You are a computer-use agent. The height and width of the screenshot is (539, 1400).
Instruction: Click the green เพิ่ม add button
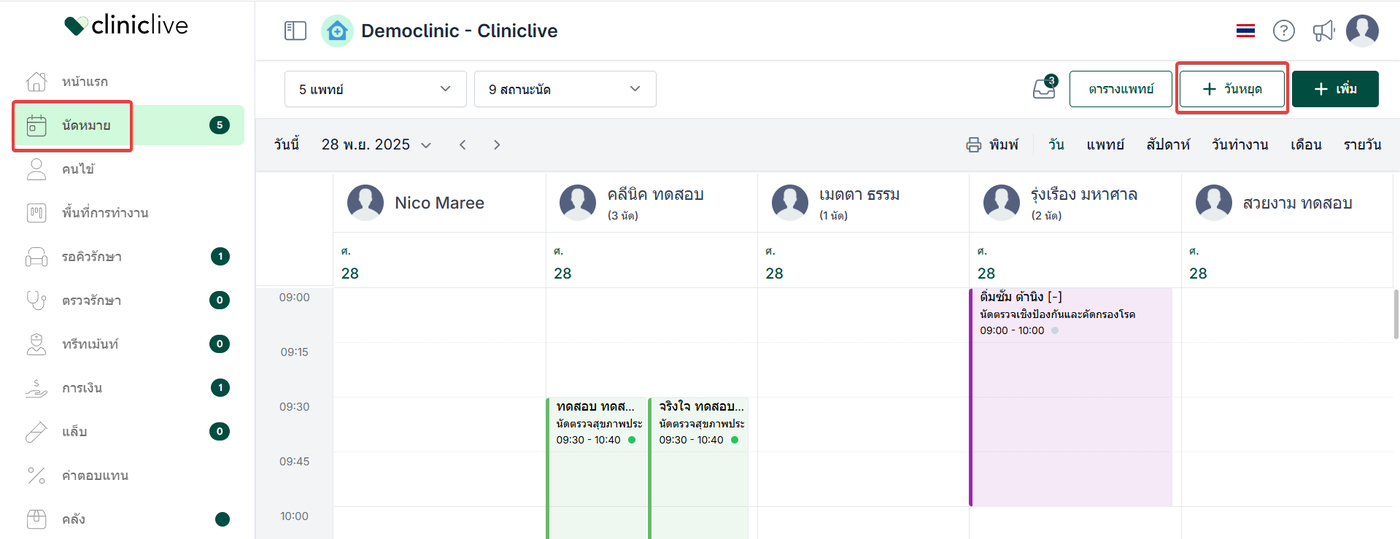click(1335, 89)
